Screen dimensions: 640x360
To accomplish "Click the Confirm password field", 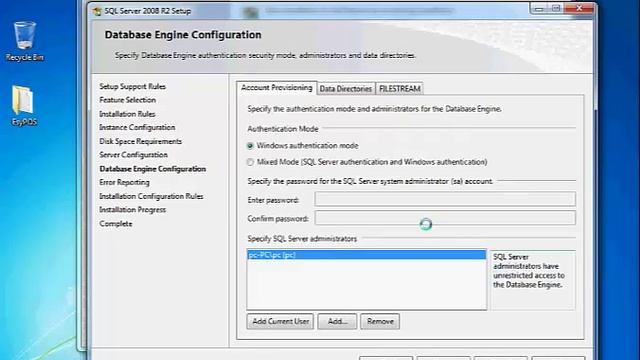I will 445,218.
